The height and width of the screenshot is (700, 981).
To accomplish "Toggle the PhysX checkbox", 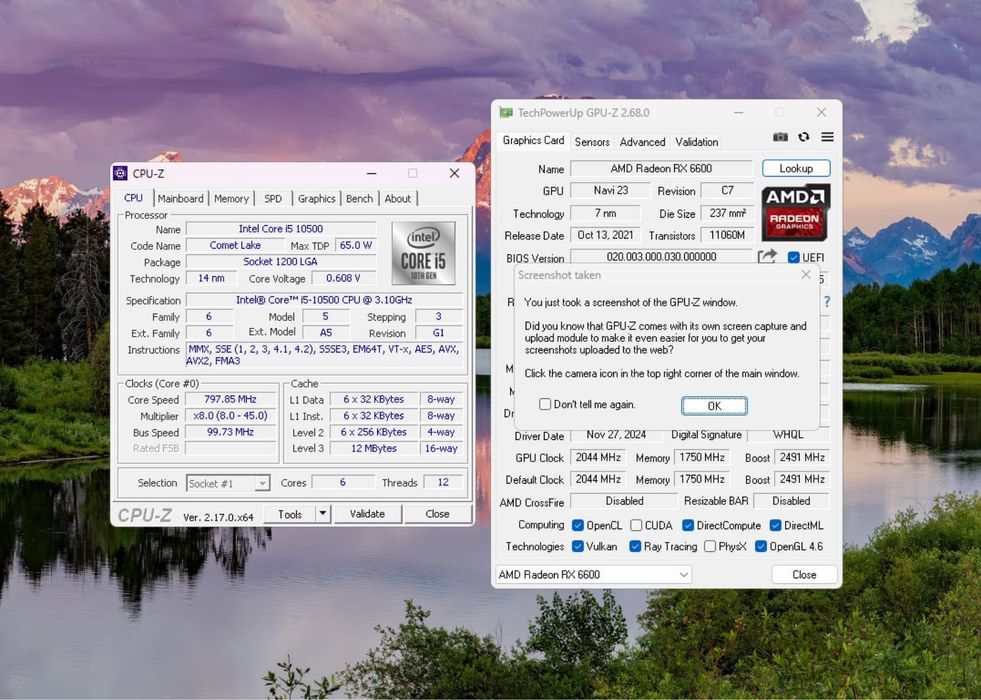I will (710, 546).
